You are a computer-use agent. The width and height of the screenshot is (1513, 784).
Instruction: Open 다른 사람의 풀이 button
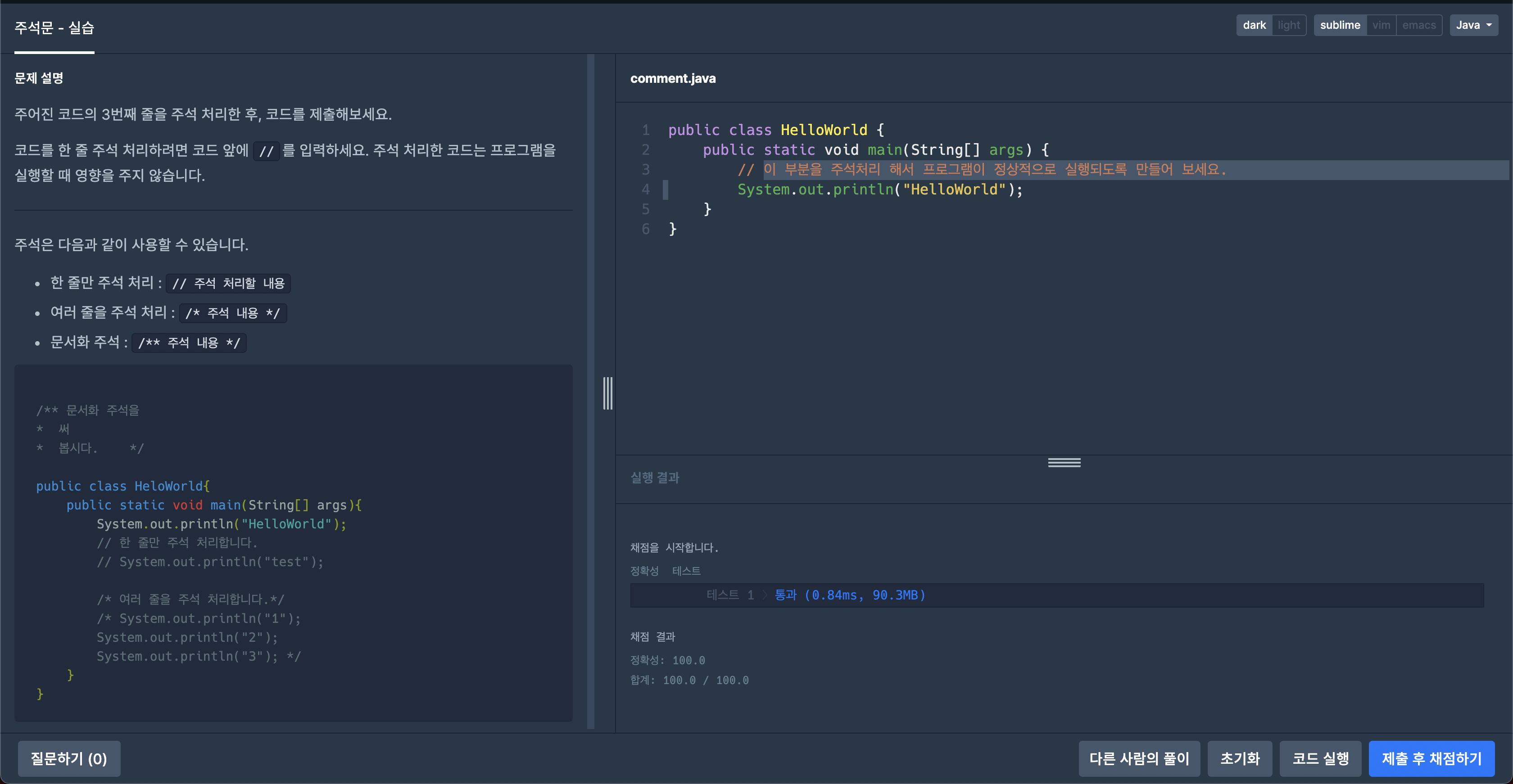(x=1139, y=759)
